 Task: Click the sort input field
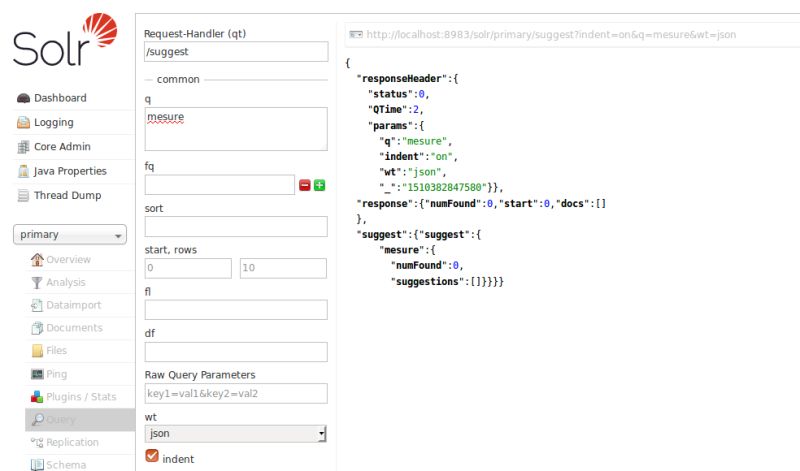click(236, 227)
